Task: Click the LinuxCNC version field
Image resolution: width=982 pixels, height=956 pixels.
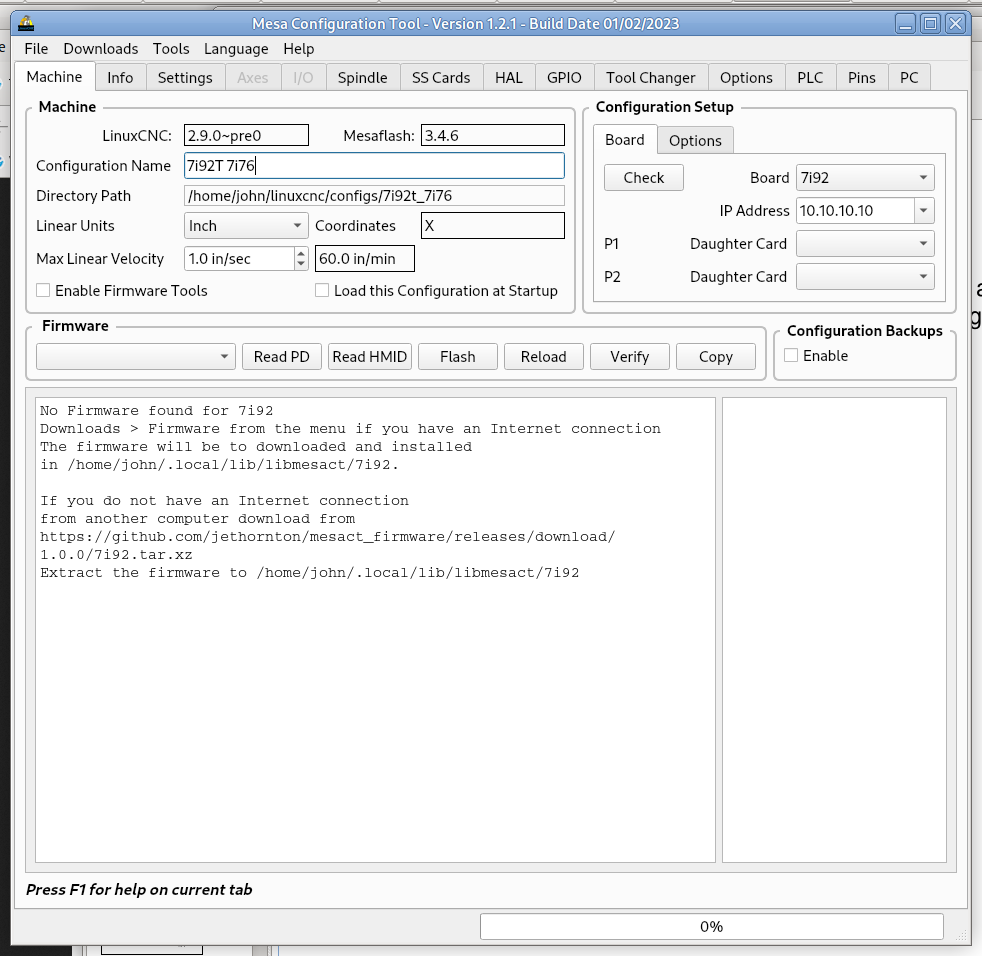Action: (246, 135)
